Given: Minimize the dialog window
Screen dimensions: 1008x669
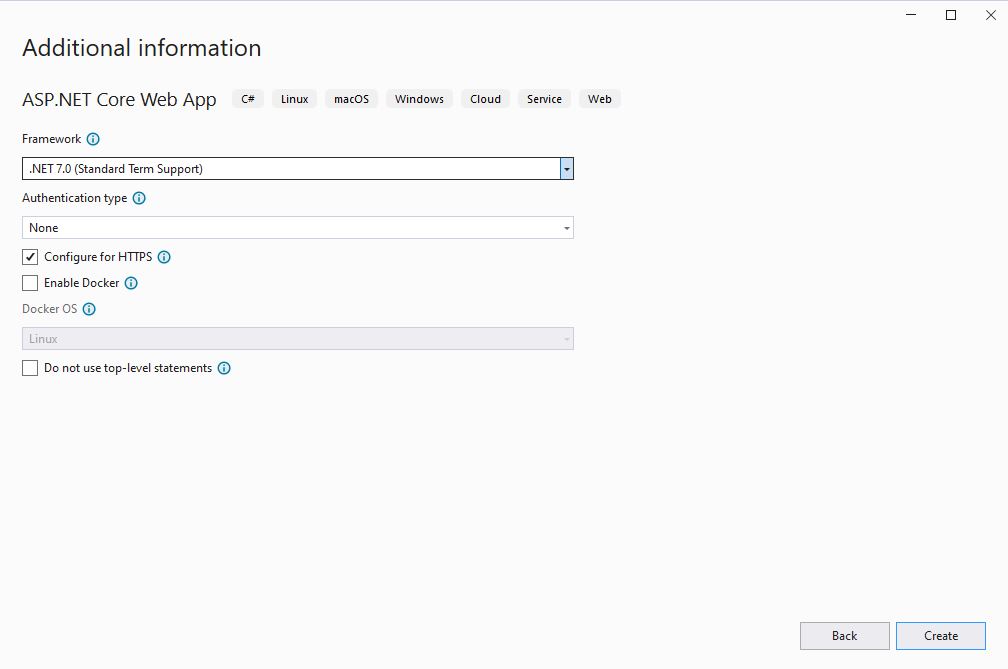Looking at the screenshot, I should [911, 15].
